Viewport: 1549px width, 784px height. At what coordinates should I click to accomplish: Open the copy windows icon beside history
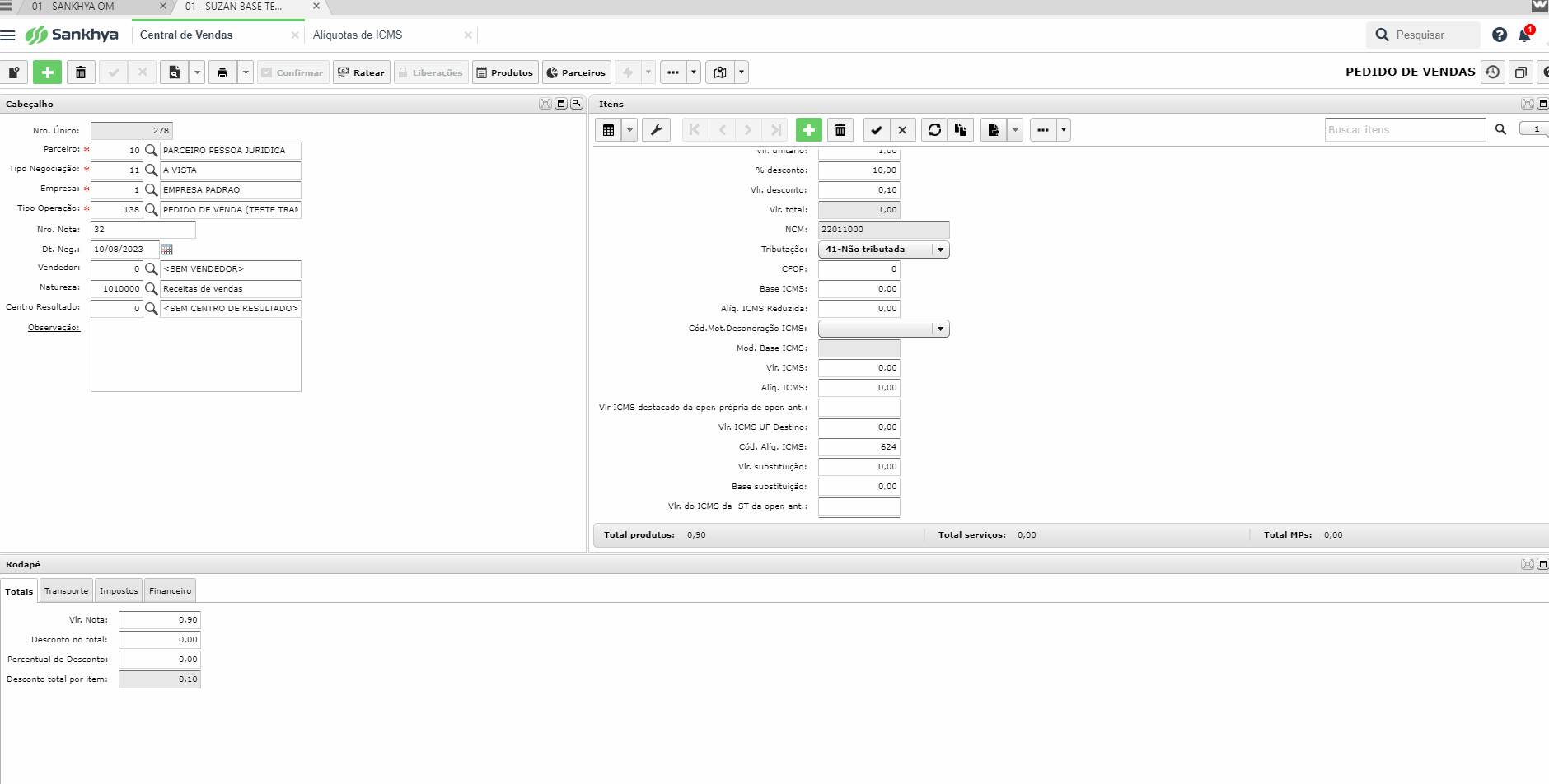1521,72
